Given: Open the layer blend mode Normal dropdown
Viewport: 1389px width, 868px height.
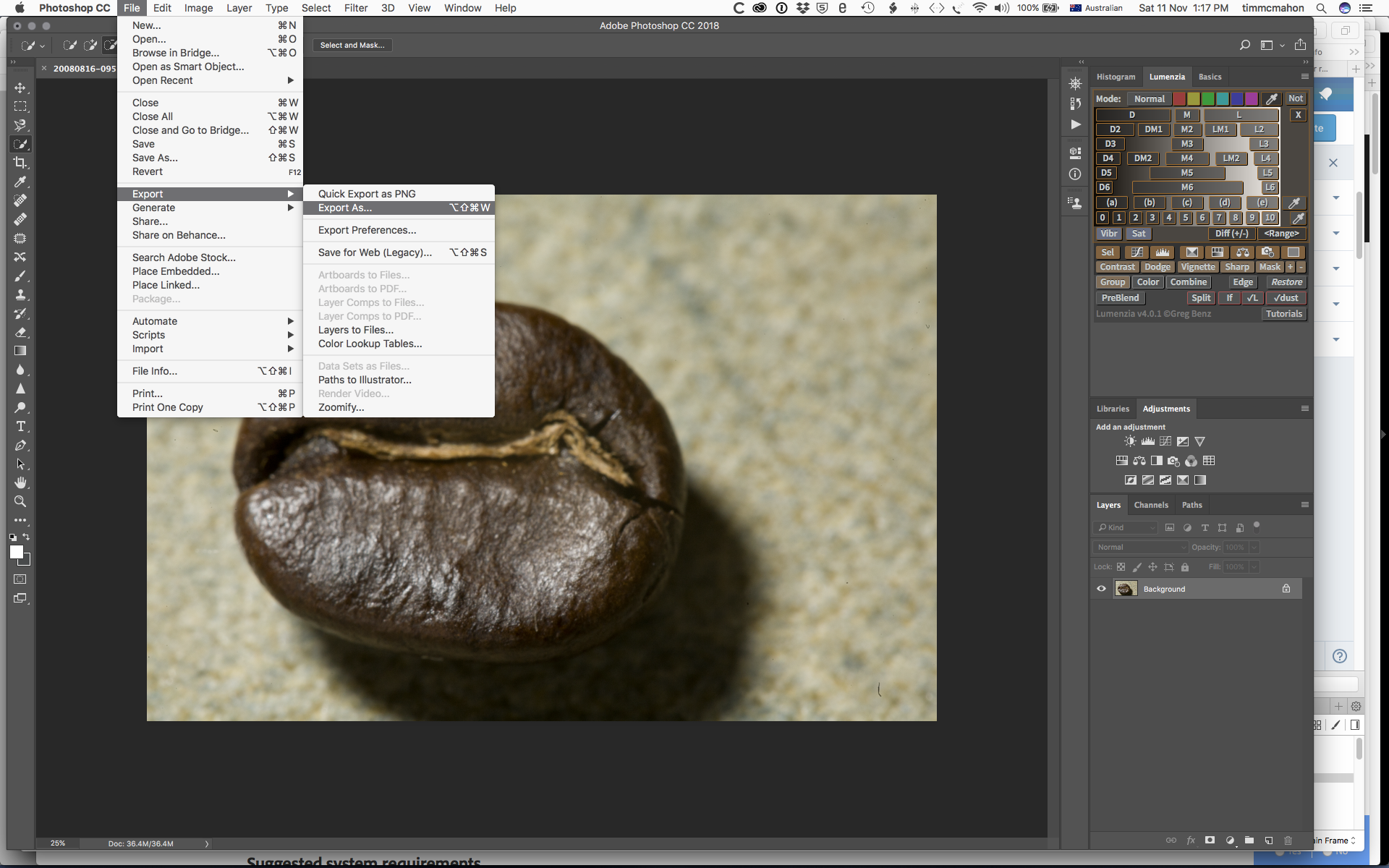Looking at the screenshot, I should click(1140, 548).
